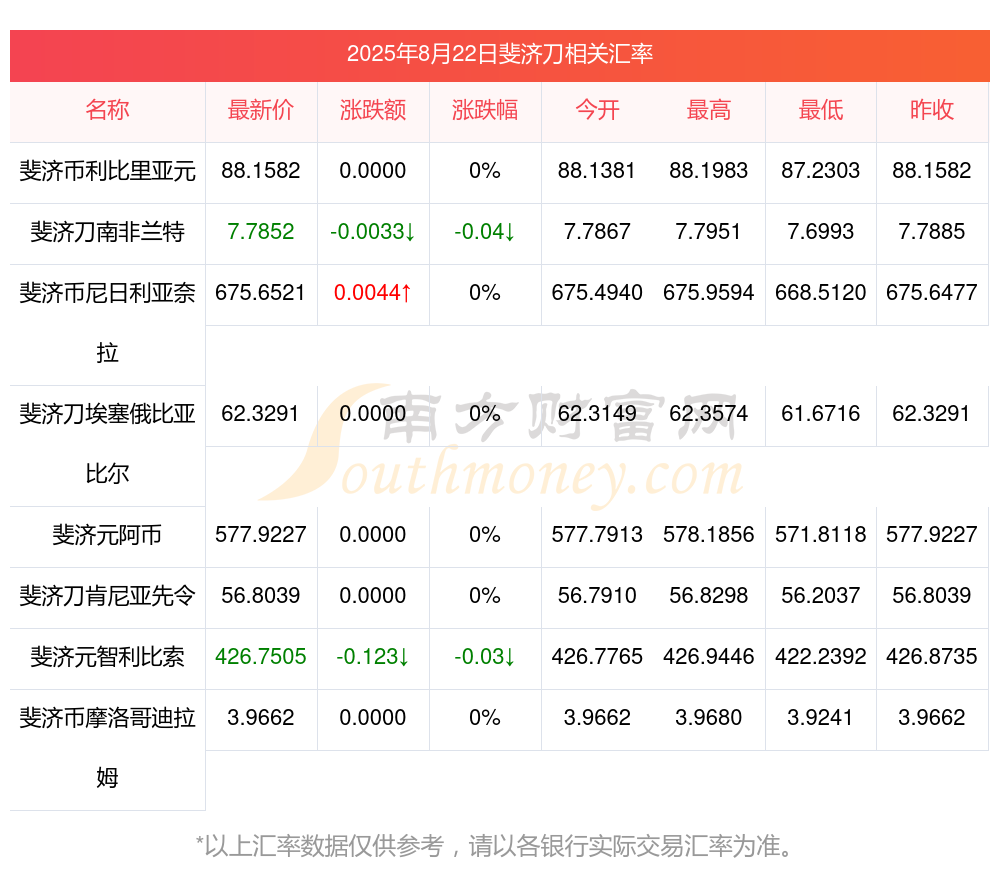Click the low value 571.8118
Viewport: 1000px width, 877px height.
[x=821, y=534]
